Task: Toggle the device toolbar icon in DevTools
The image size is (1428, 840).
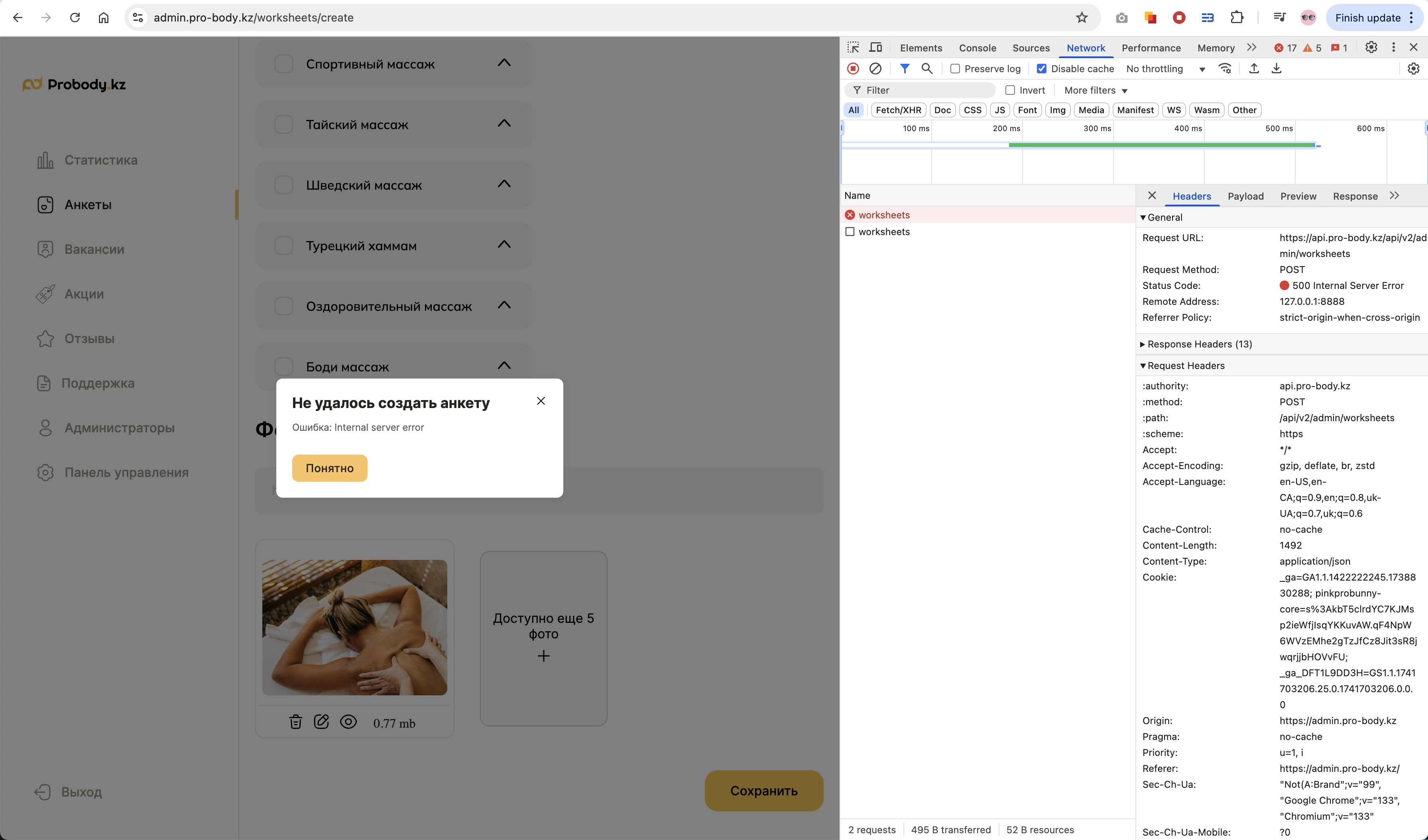Action: coord(875,47)
